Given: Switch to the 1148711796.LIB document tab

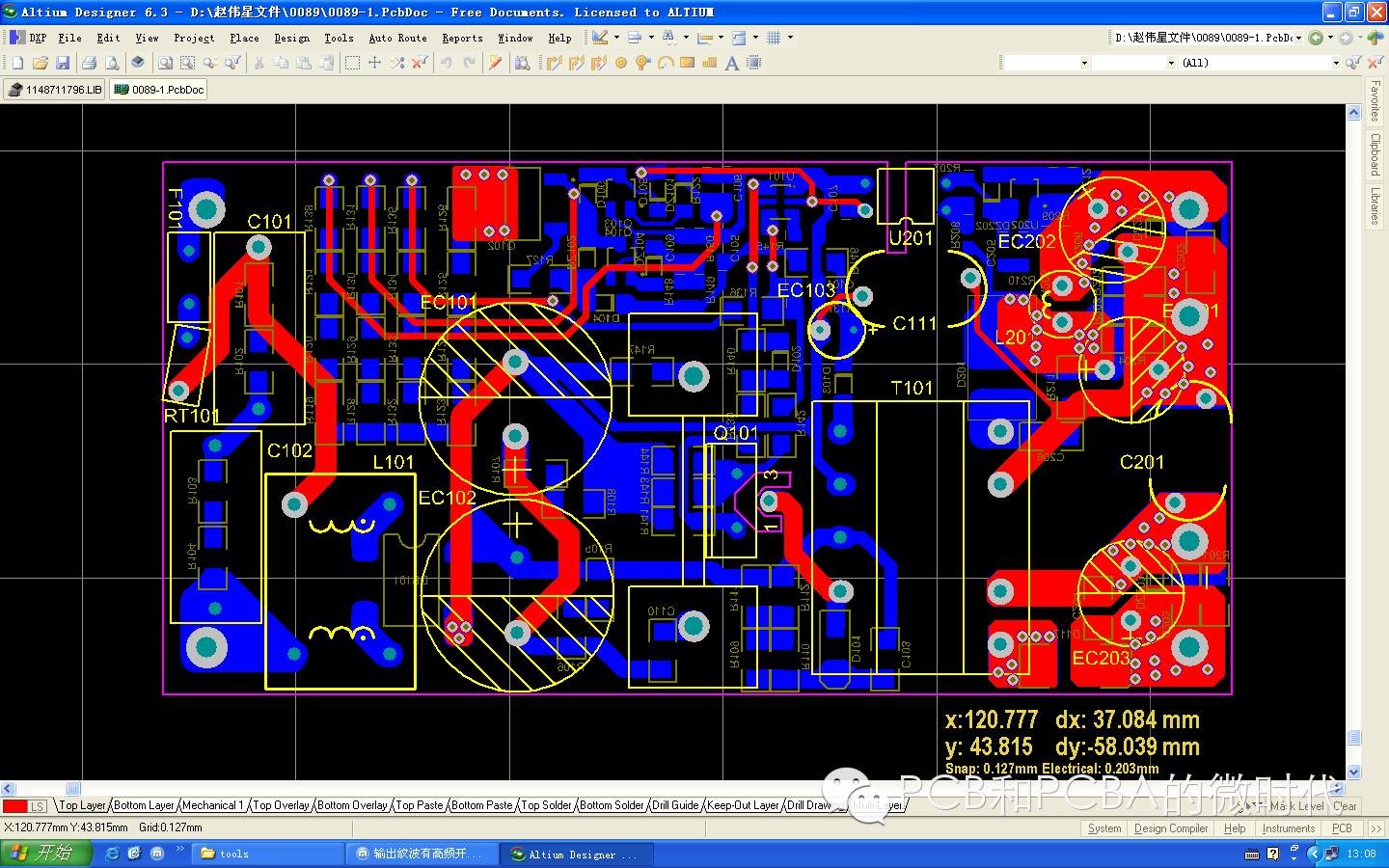Looking at the screenshot, I should tap(55, 90).
